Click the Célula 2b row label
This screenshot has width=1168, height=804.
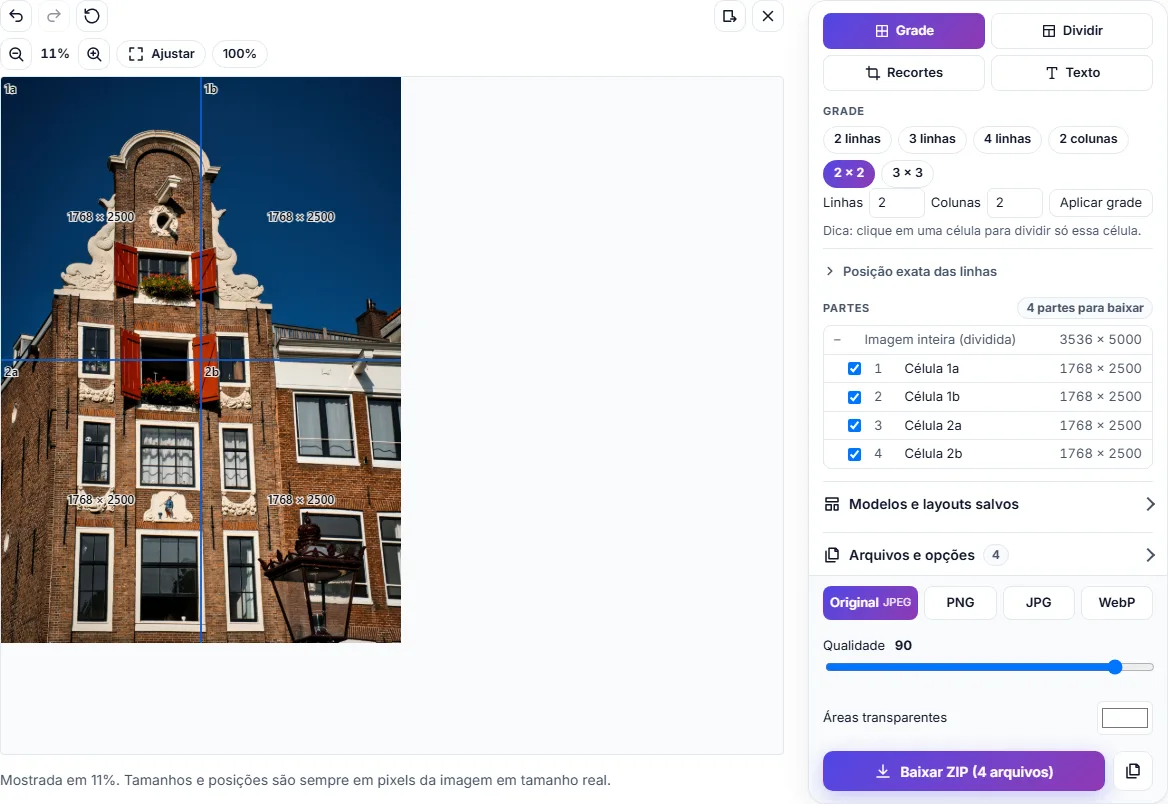(933, 454)
